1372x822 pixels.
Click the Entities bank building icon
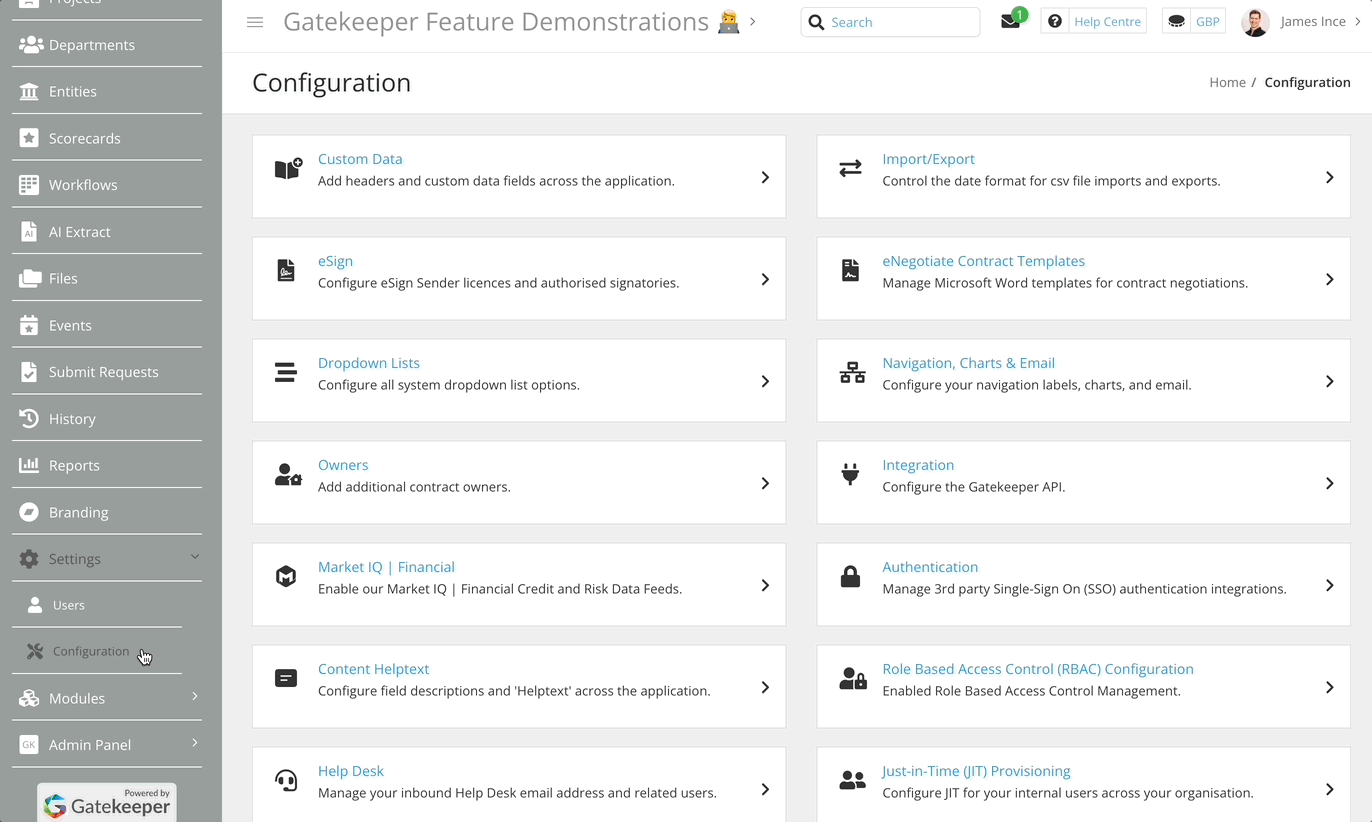pyautogui.click(x=29, y=91)
